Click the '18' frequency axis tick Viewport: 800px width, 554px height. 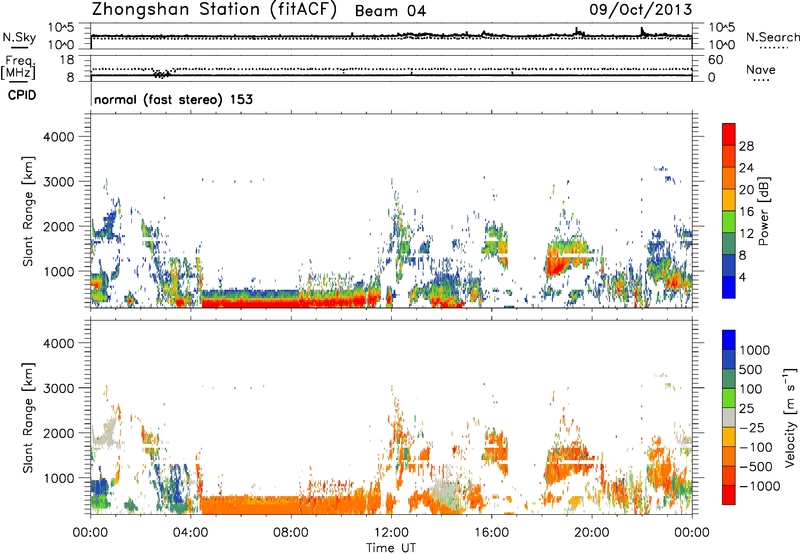point(67,60)
